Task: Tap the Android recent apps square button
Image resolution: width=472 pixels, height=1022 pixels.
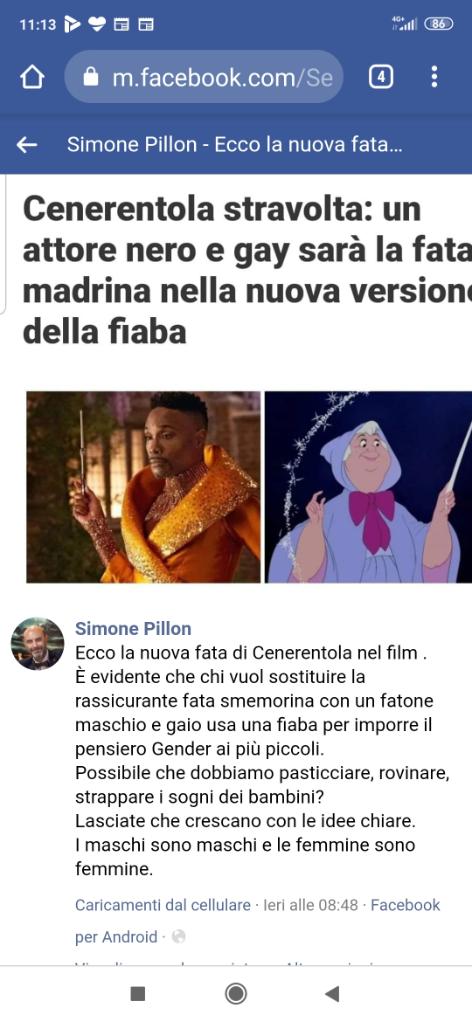Action: pos(138,993)
